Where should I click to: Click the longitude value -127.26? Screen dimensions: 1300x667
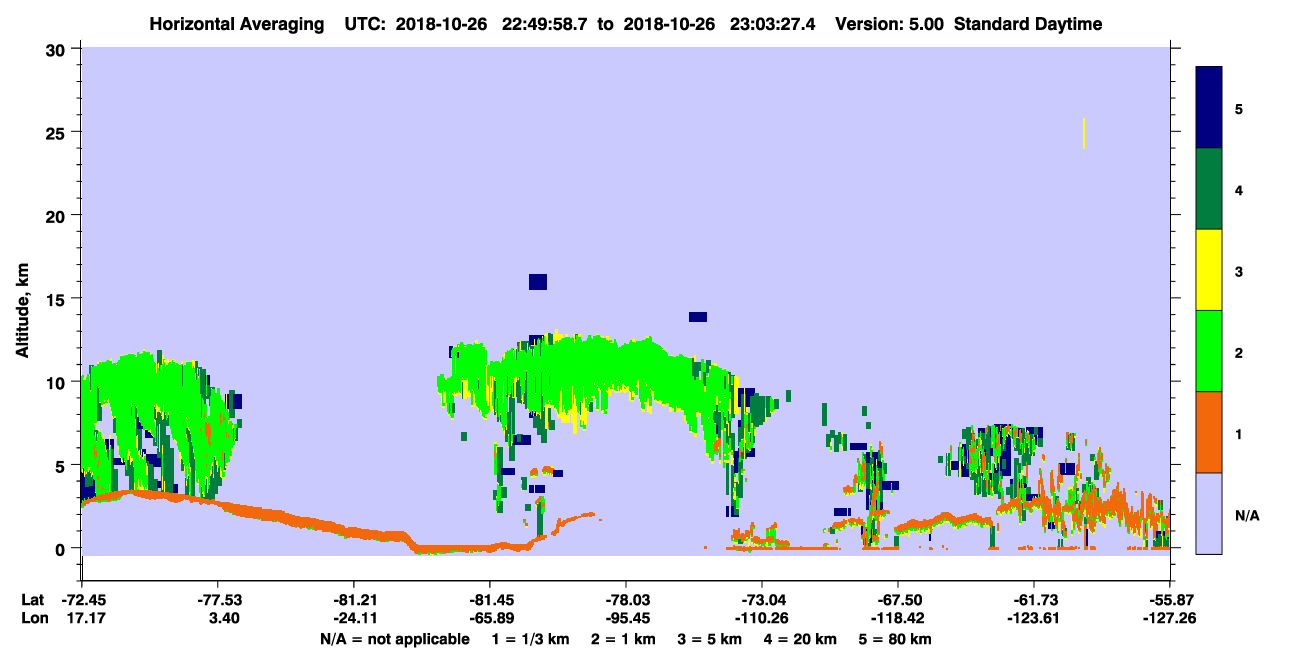[1170, 618]
